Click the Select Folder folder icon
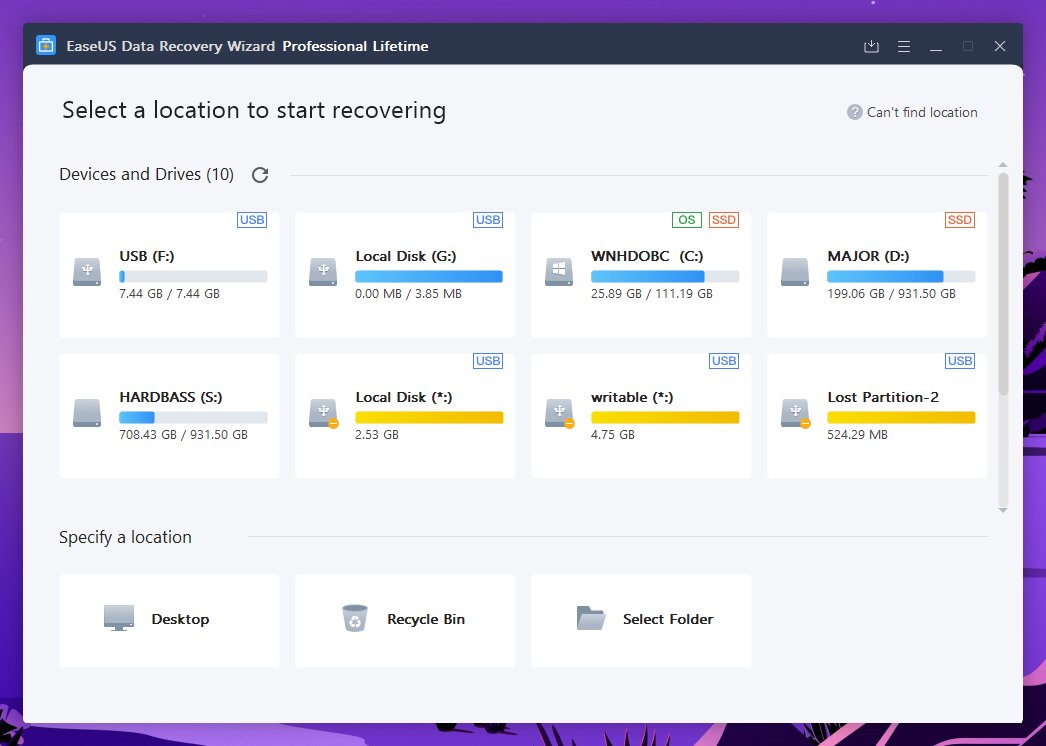1046x746 pixels. (591, 619)
